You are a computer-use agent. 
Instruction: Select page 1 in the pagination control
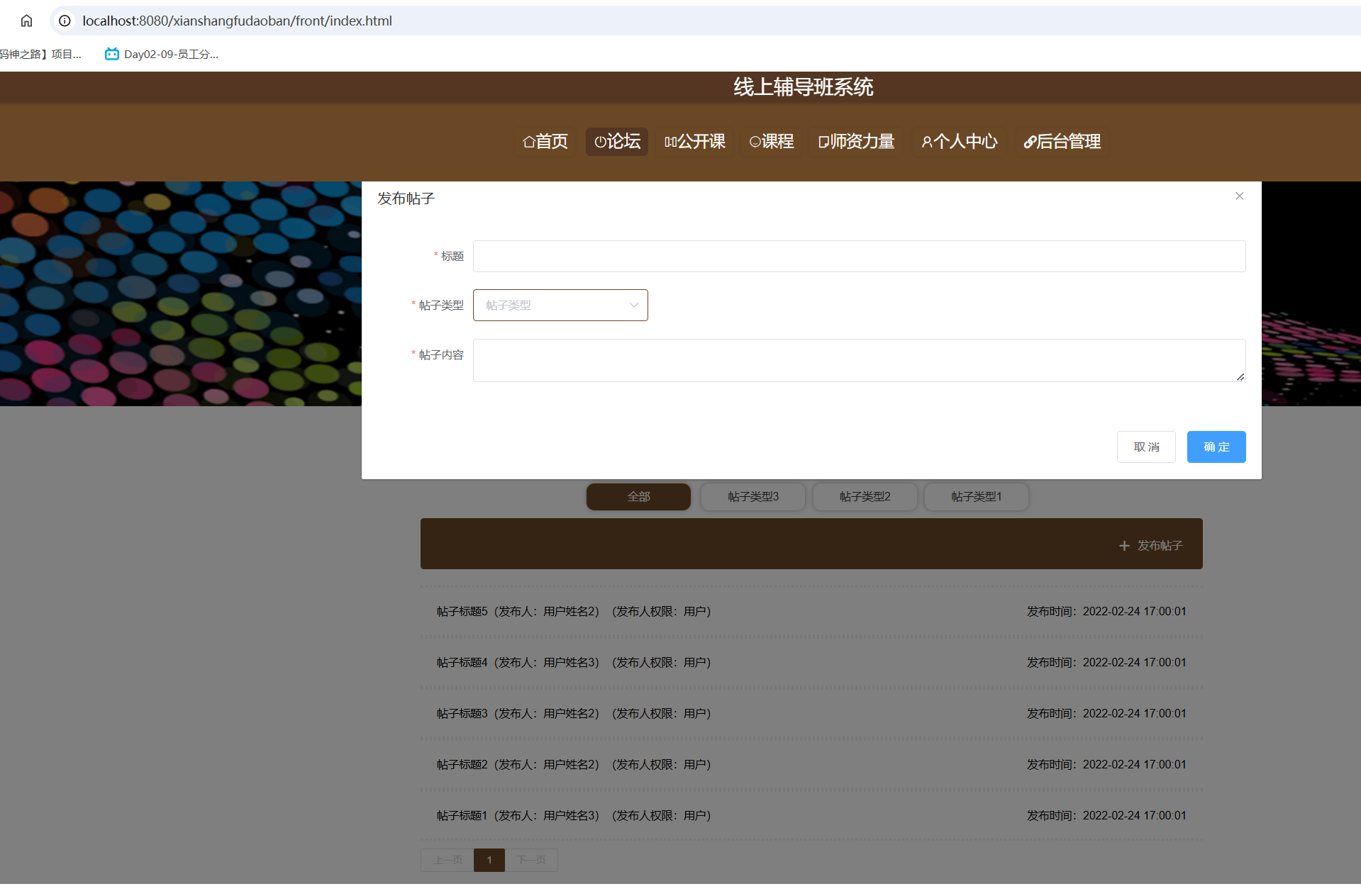click(489, 860)
